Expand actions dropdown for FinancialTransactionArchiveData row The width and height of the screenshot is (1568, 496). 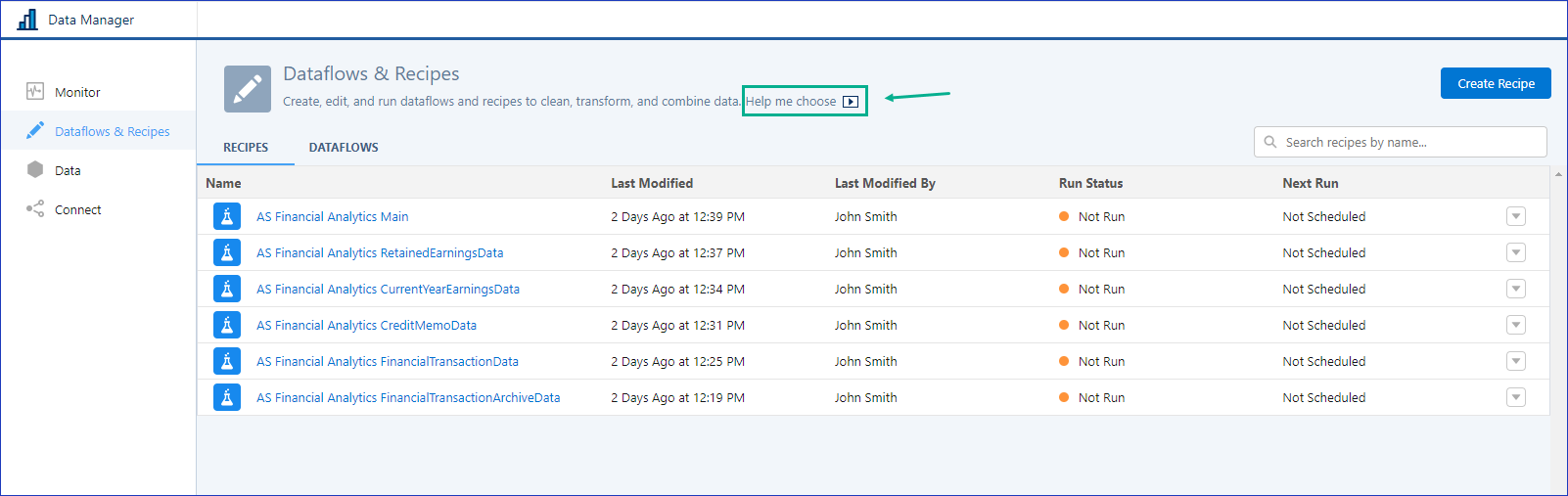tap(1516, 397)
